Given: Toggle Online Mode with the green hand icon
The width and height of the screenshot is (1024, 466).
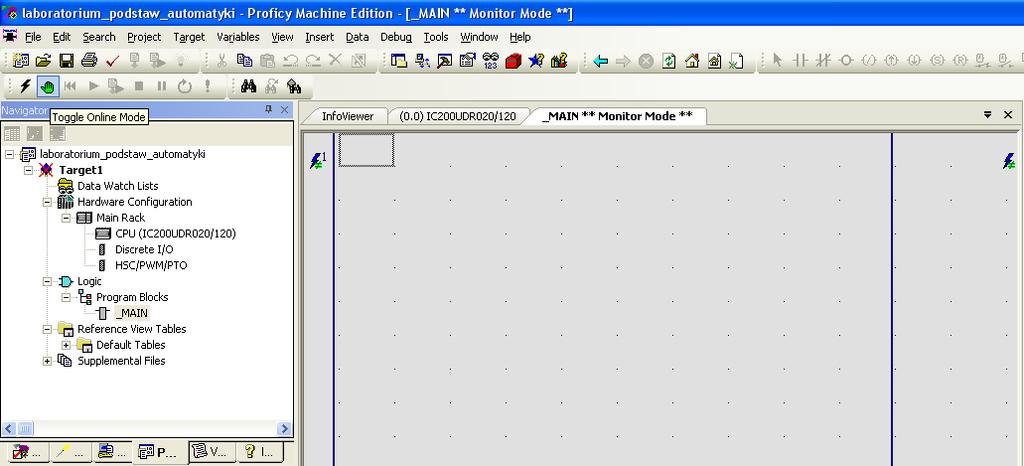Looking at the screenshot, I should [48, 85].
